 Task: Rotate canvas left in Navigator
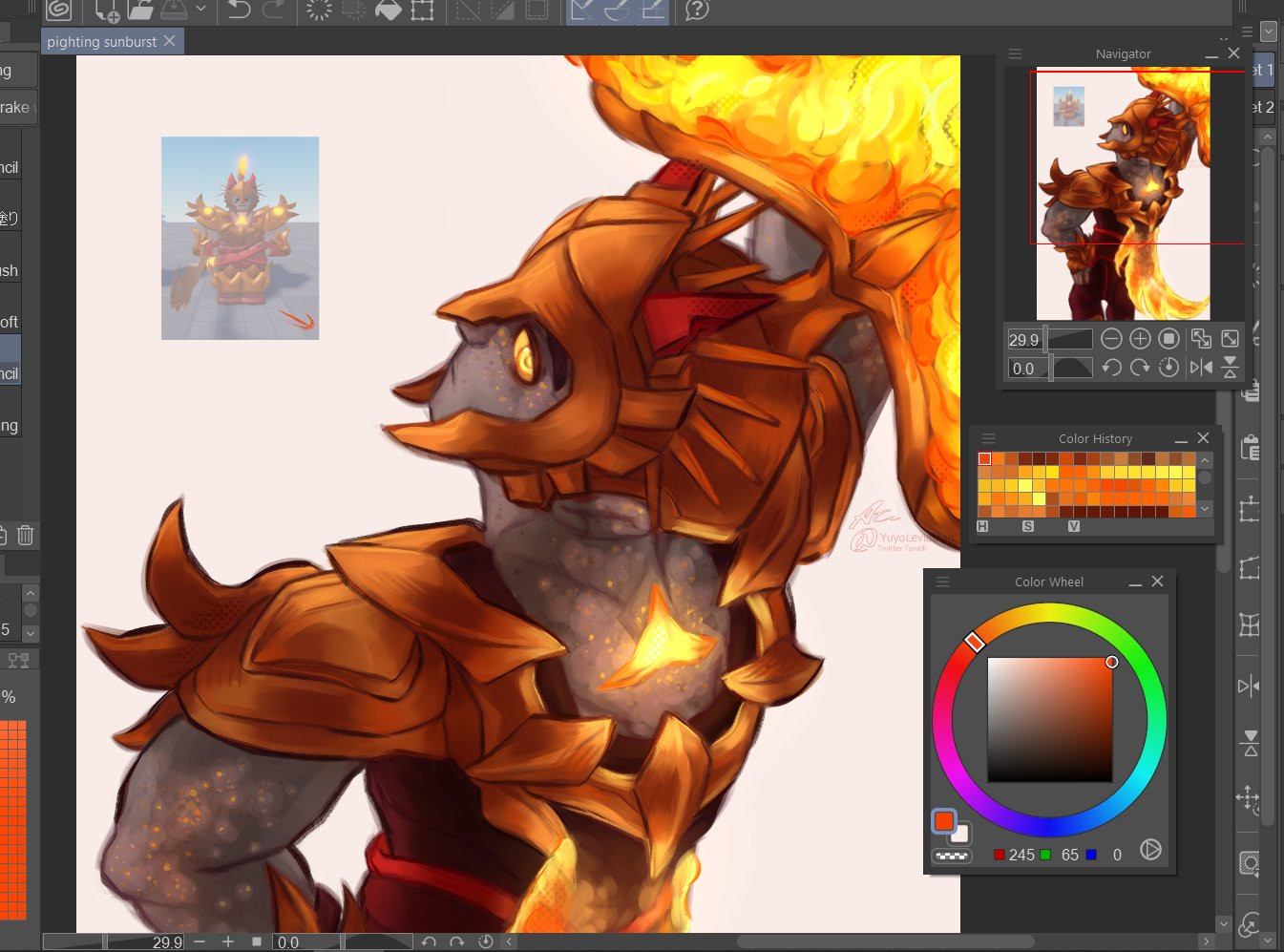(1111, 368)
